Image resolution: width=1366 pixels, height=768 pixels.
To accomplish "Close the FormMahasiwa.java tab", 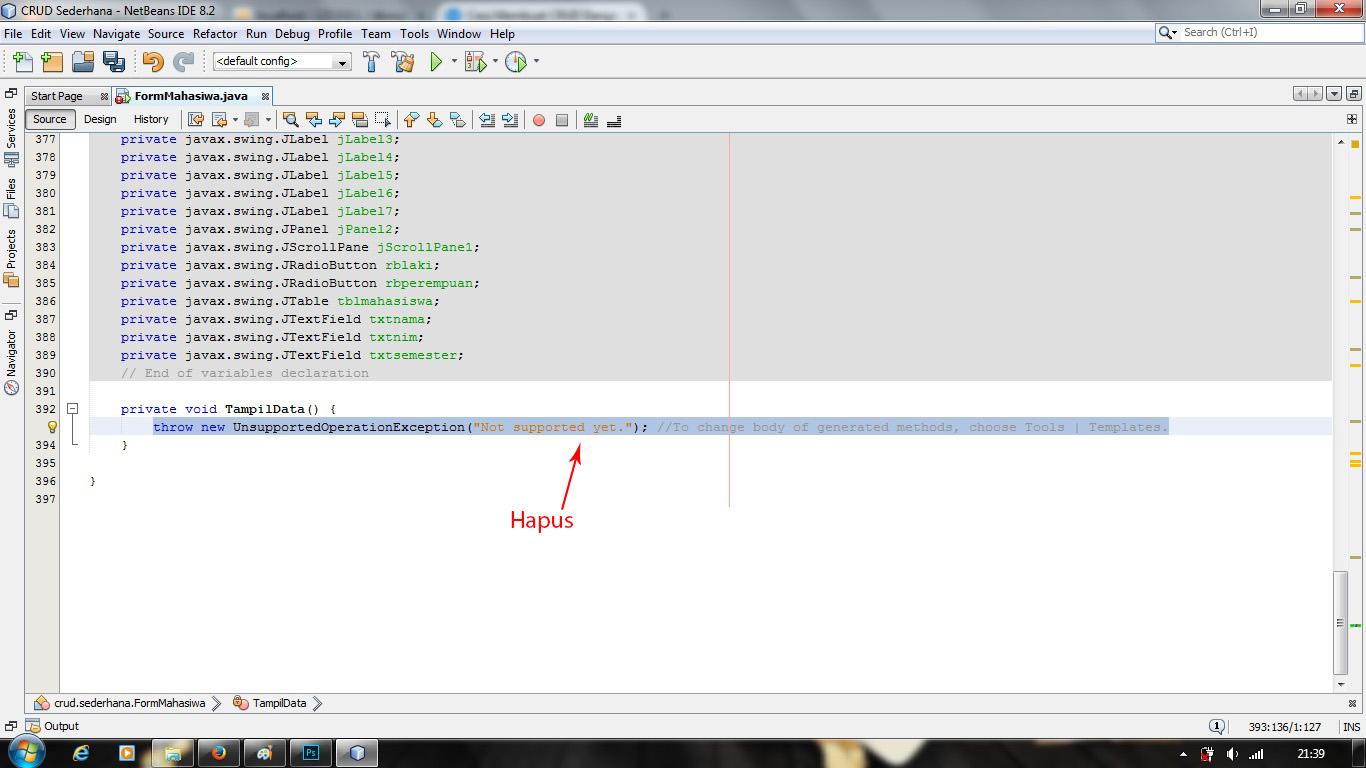I will pyautogui.click(x=266, y=97).
